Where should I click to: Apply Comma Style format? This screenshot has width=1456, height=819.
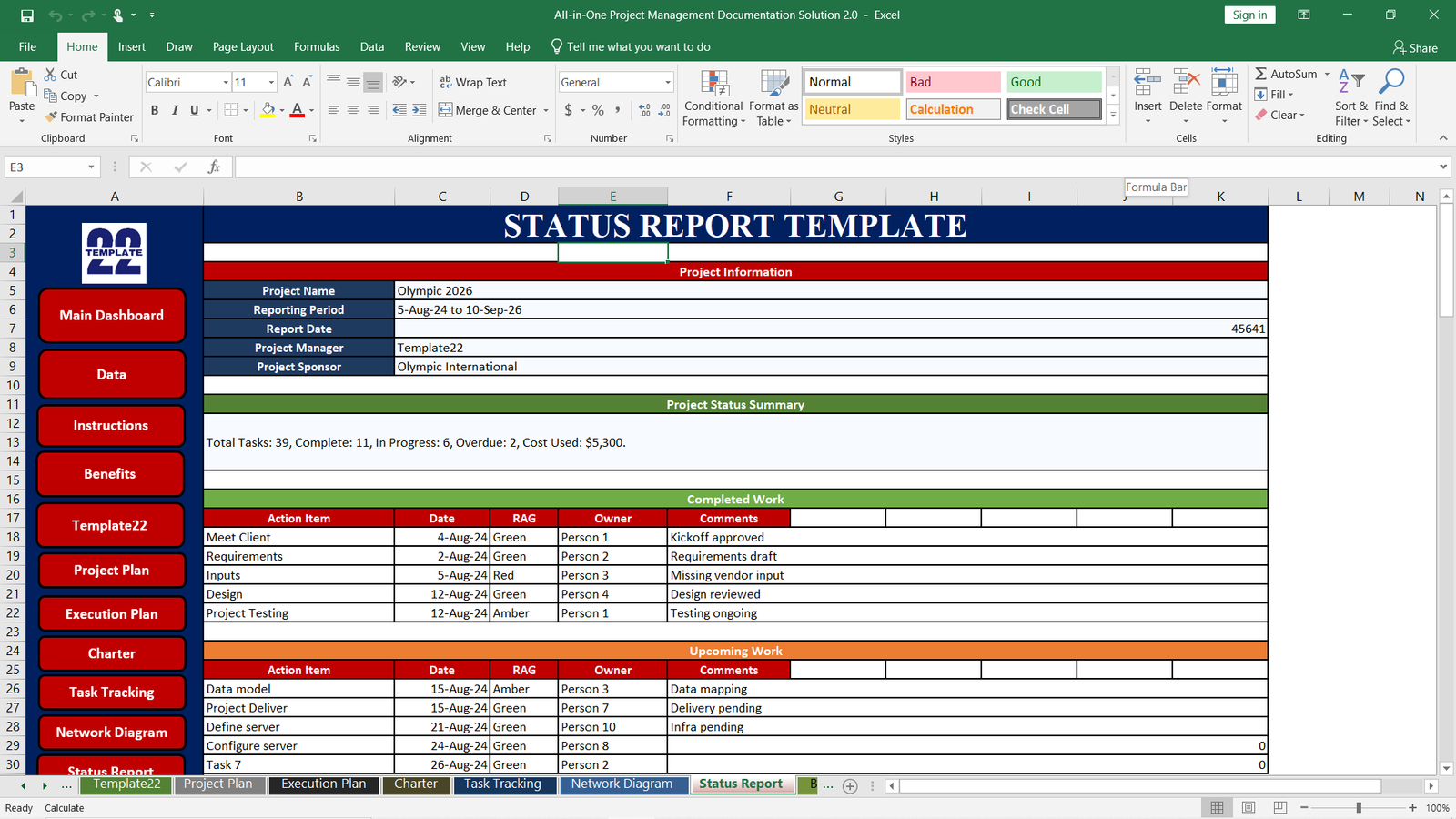[x=618, y=110]
